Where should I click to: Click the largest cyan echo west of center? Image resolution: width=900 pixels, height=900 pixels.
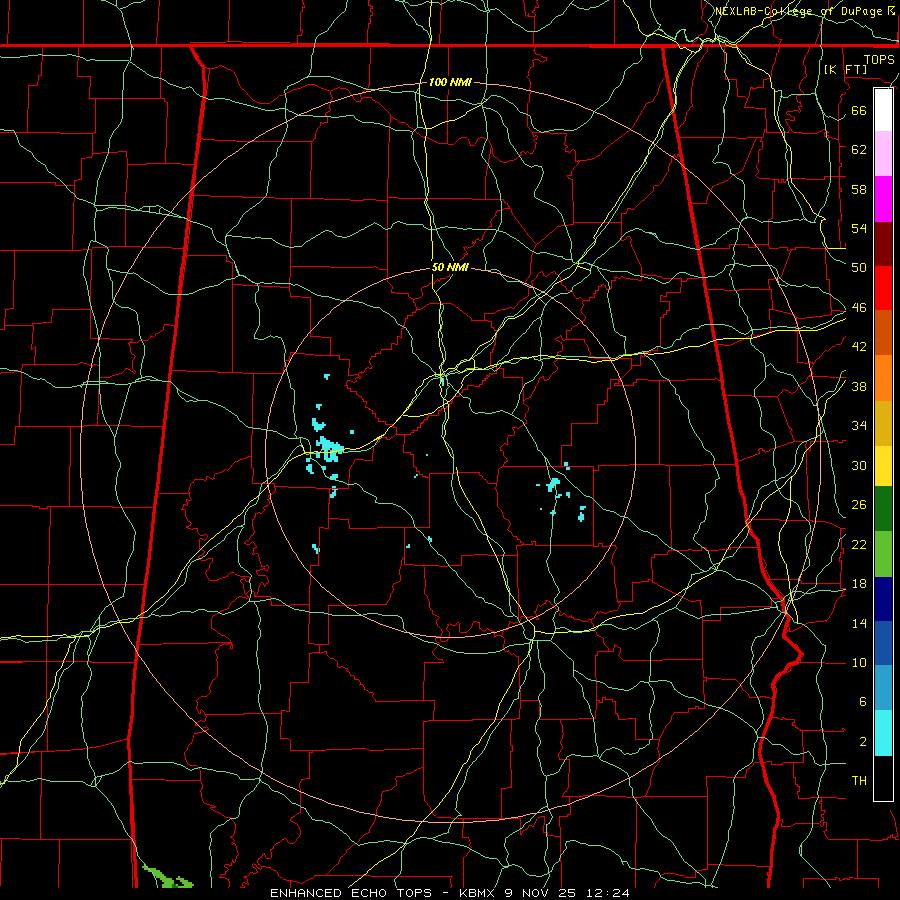[329, 447]
